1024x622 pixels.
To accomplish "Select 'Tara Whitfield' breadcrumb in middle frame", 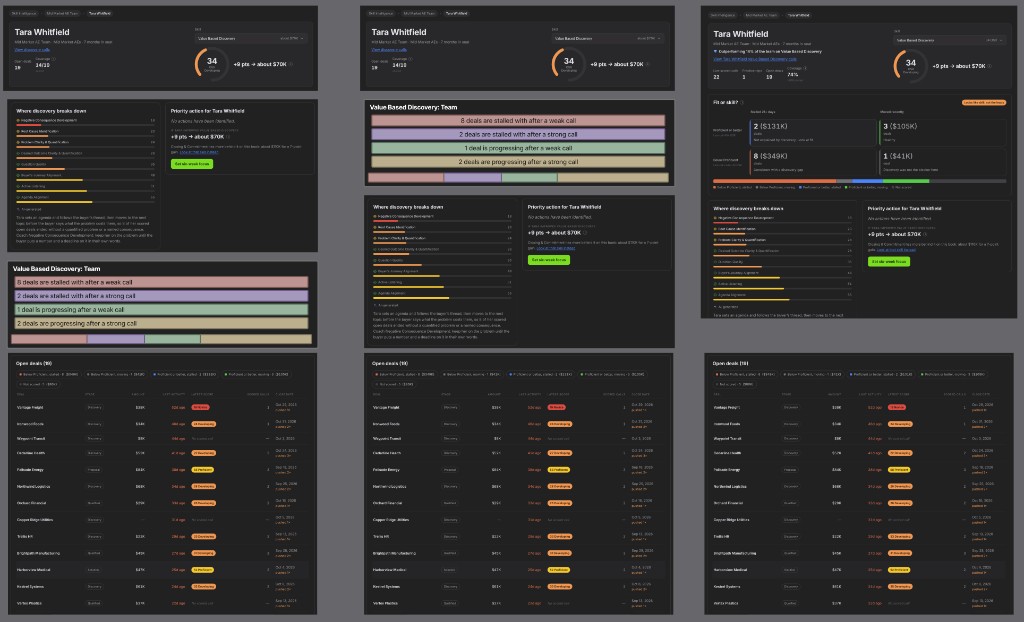I will [x=456, y=13].
